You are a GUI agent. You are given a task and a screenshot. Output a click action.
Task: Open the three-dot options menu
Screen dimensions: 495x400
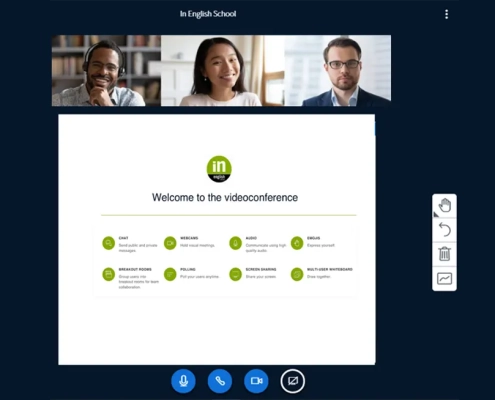[446, 14]
